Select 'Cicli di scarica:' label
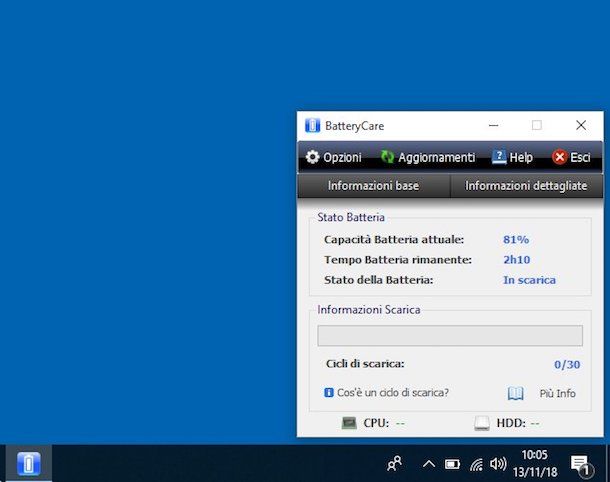 point(365,364)
